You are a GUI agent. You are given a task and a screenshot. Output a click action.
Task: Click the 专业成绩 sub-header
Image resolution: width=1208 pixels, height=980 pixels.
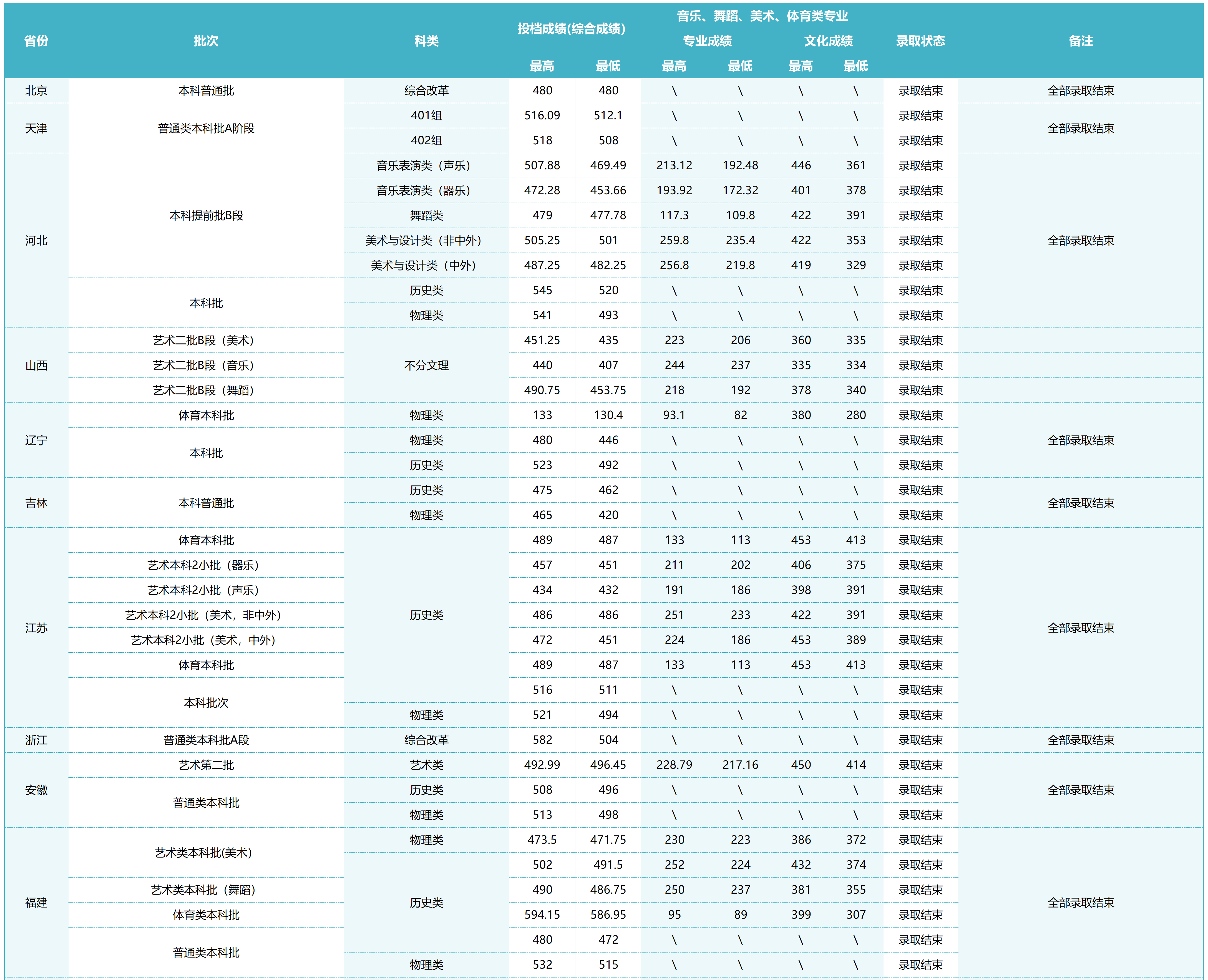707,41
